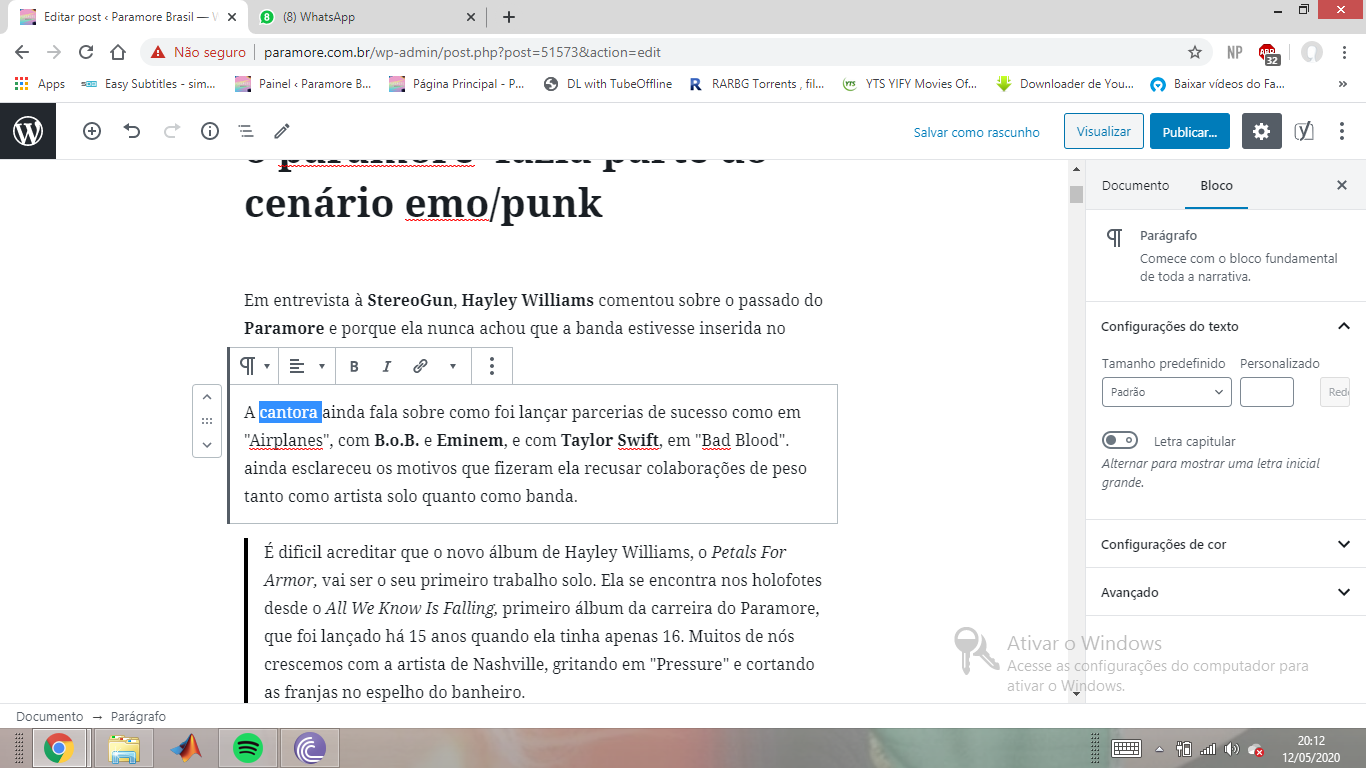Screen dimensions: 1366x768
Task: Open Painel Paramore bookmark
Action: tap(303, 84)
